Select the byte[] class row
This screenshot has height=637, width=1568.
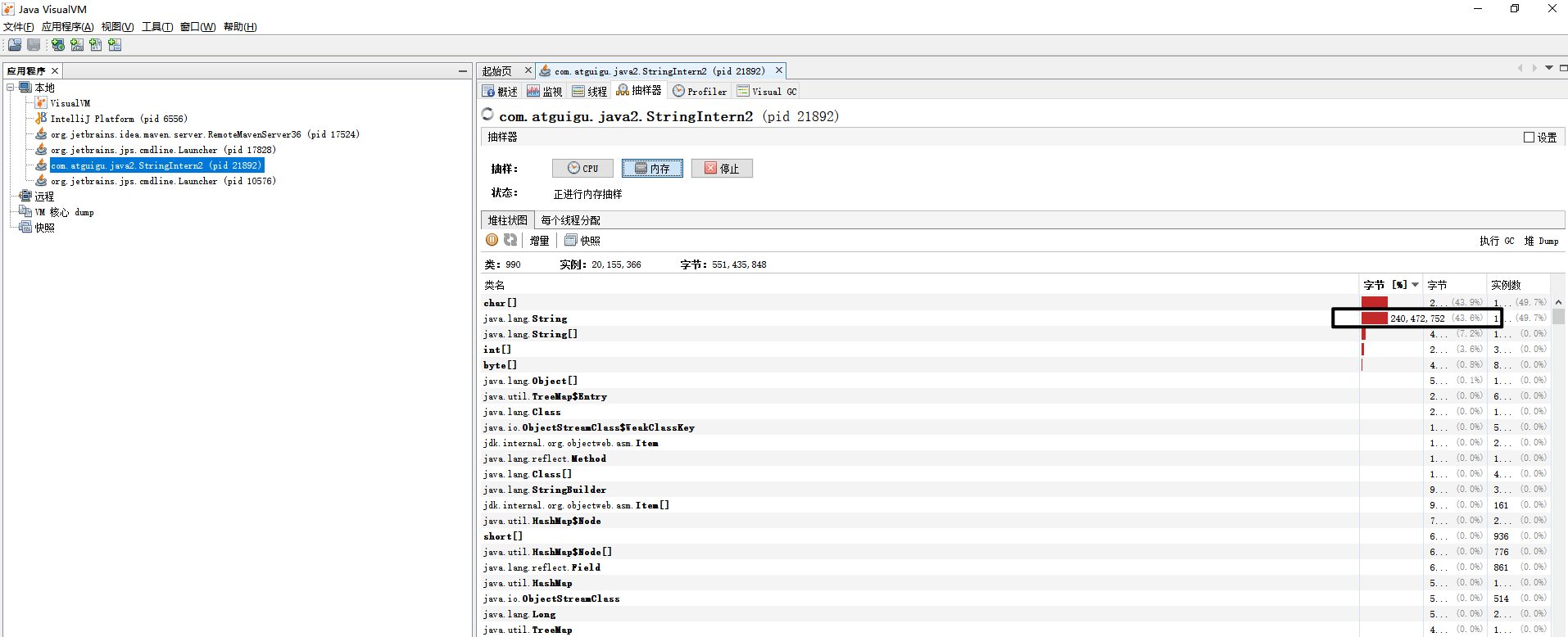(1016, 365)
